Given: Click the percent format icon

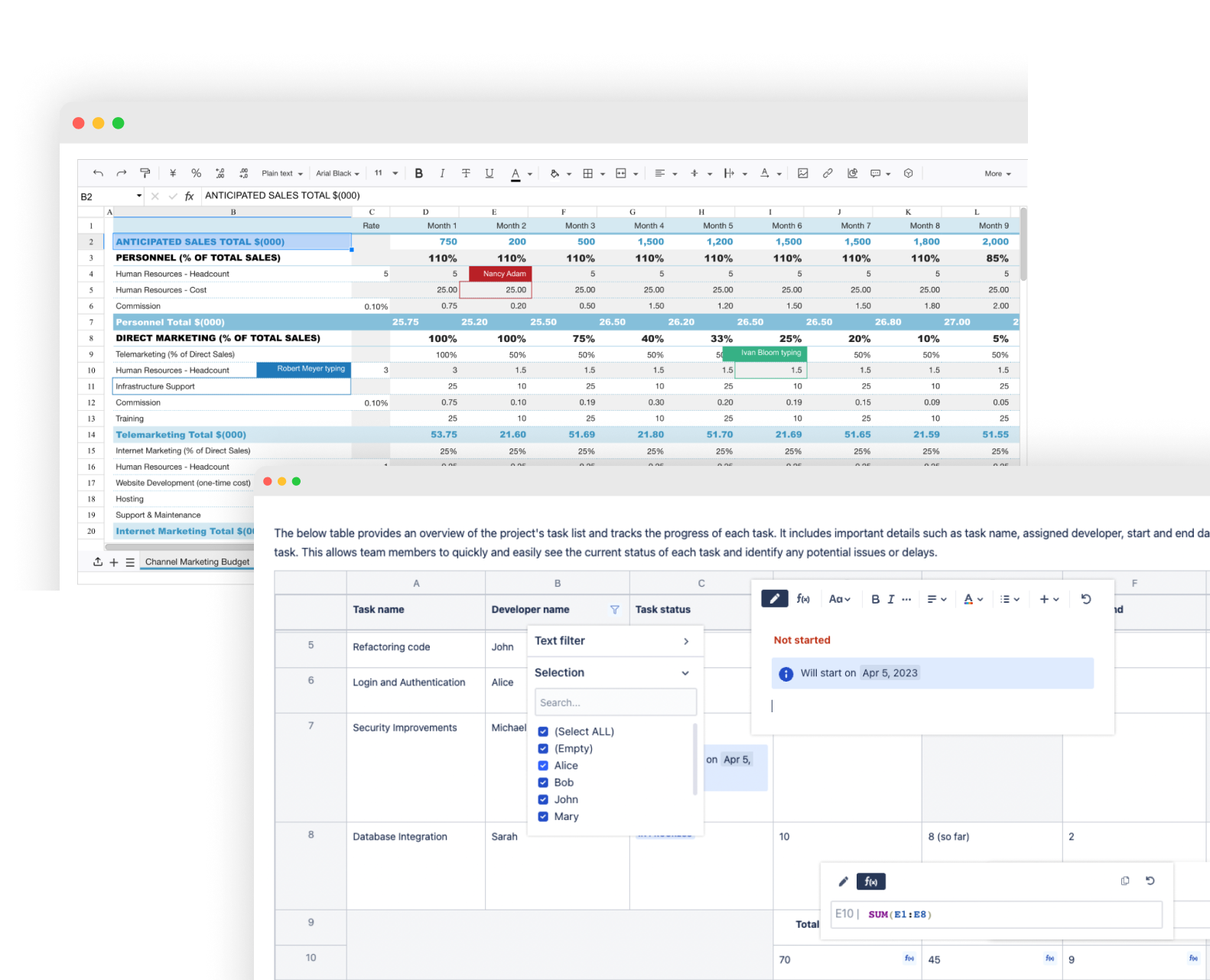Looking at the screenshot, I should click(x=196, y=174).
